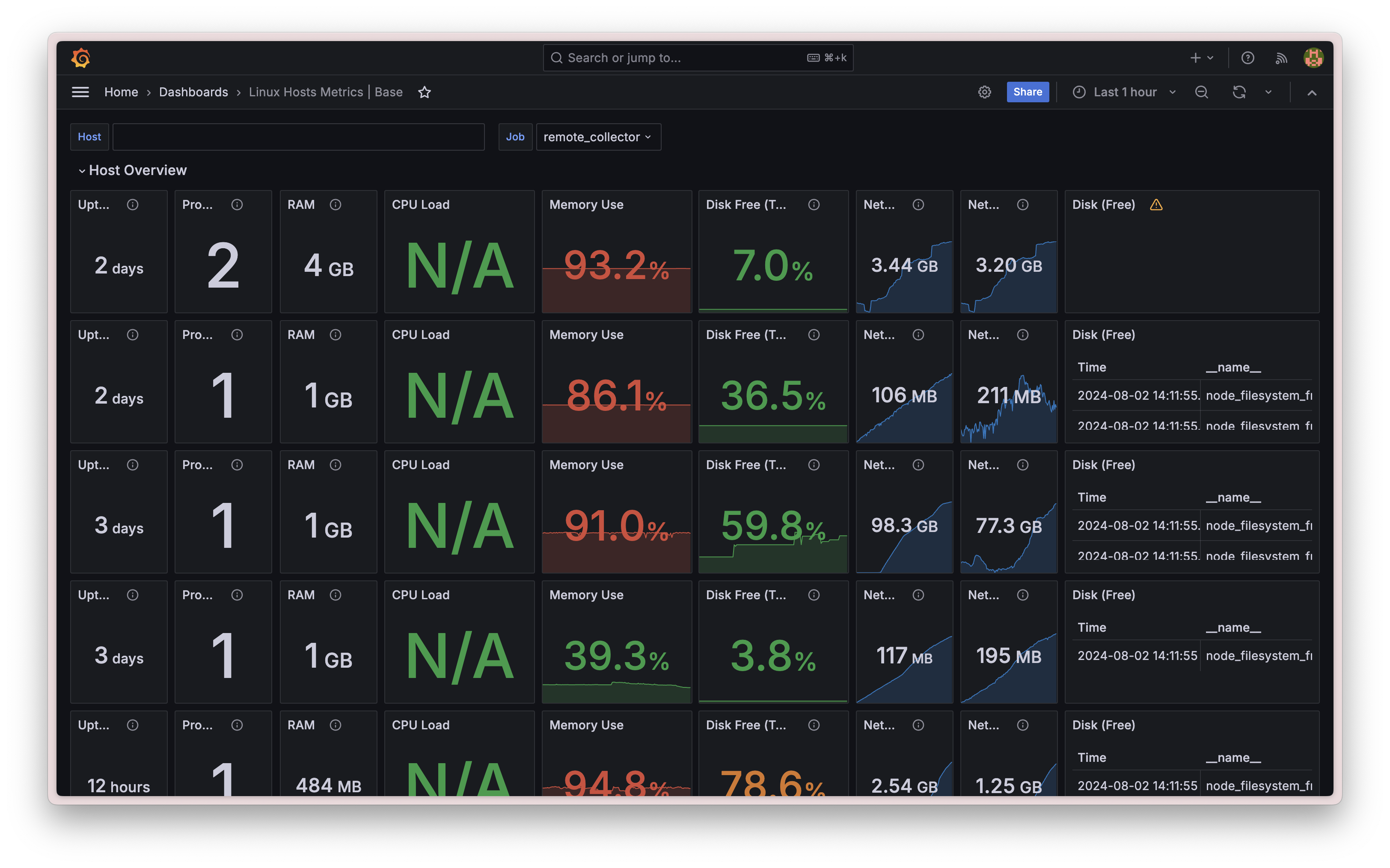Open dashboard settings gear
The image size is (1390, 868).
click(x=984, y=92)
